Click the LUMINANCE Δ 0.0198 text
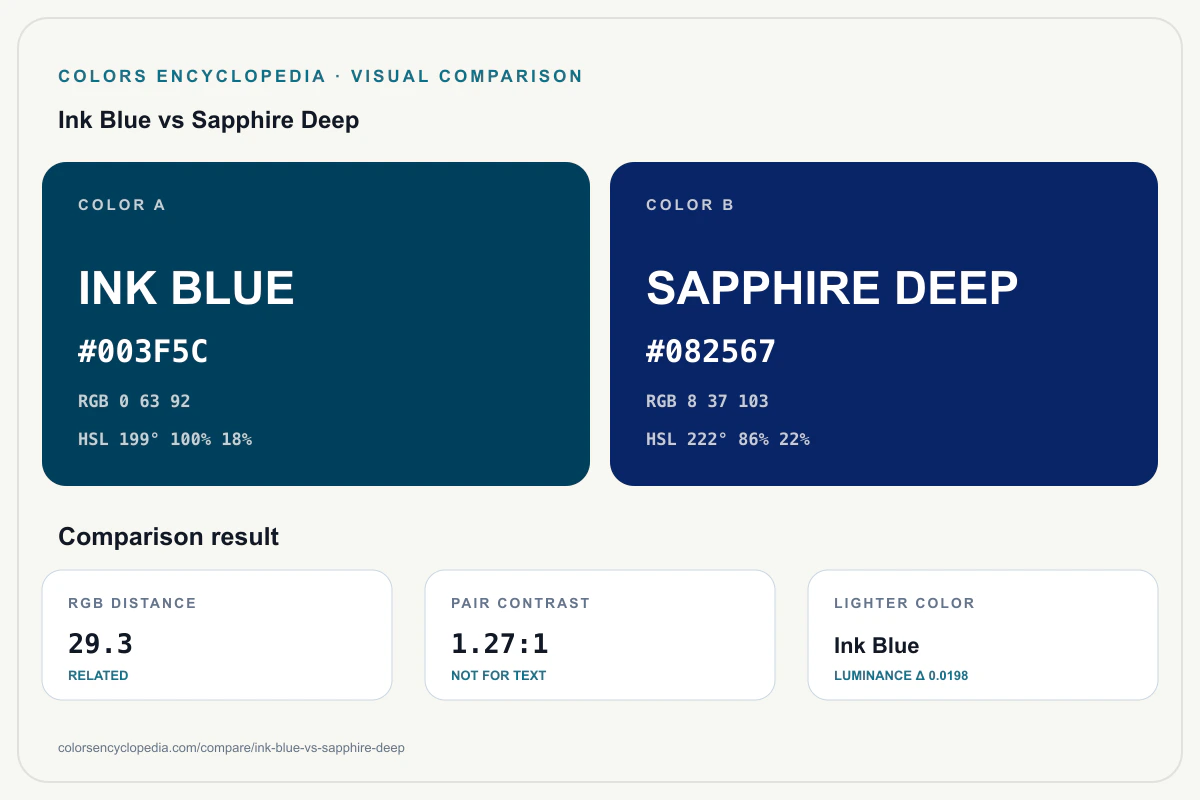The height and width of the screenshot is (800, 1200). pyautogui.click(x=901, y=675)
